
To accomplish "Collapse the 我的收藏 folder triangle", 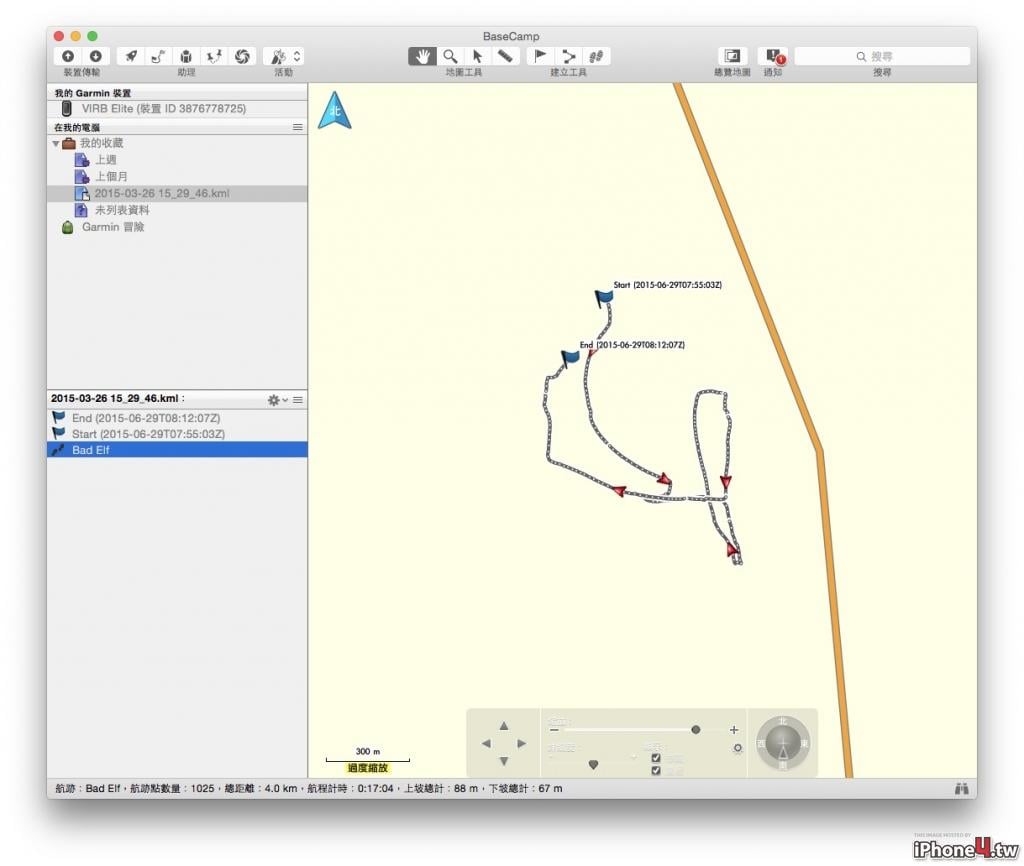I will [x=56, y=144].
